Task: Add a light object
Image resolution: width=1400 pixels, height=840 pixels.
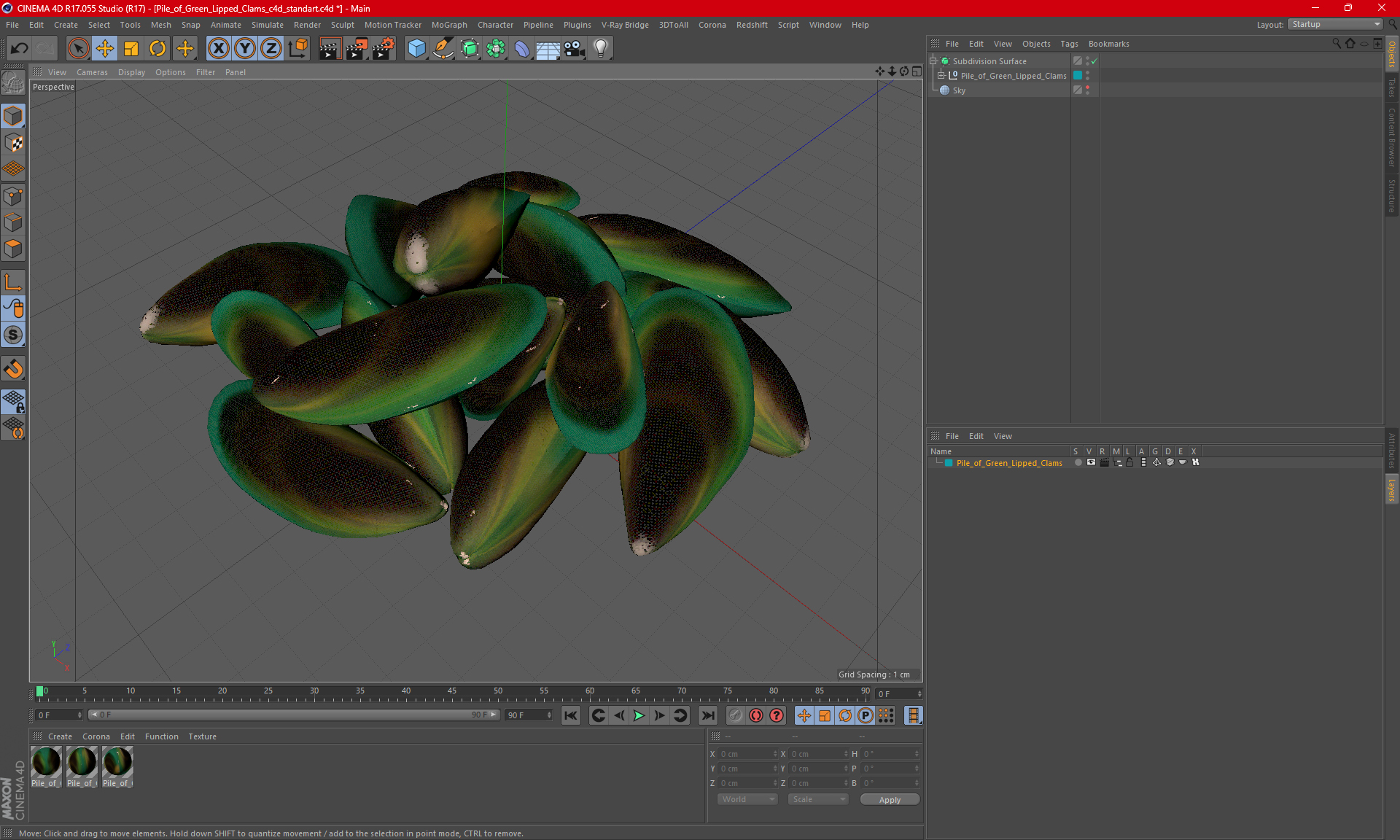Action: tap(600, 49)
